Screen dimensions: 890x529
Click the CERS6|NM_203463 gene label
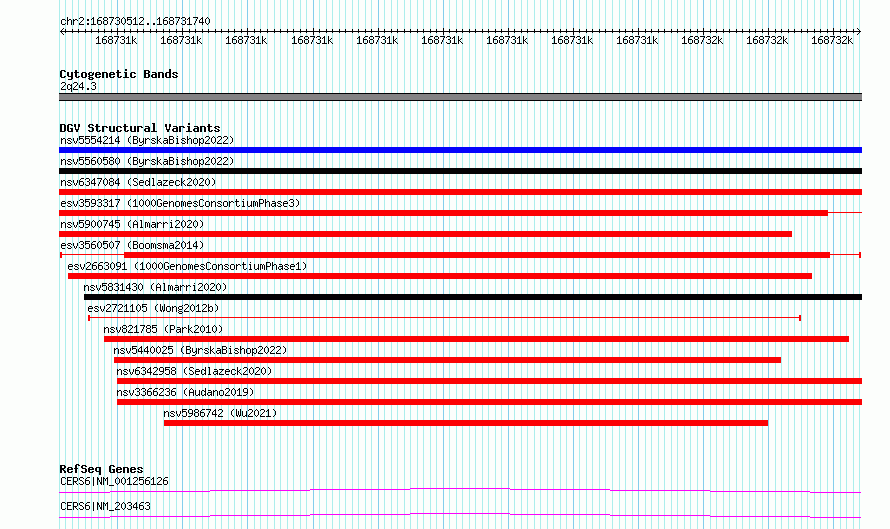105,506
